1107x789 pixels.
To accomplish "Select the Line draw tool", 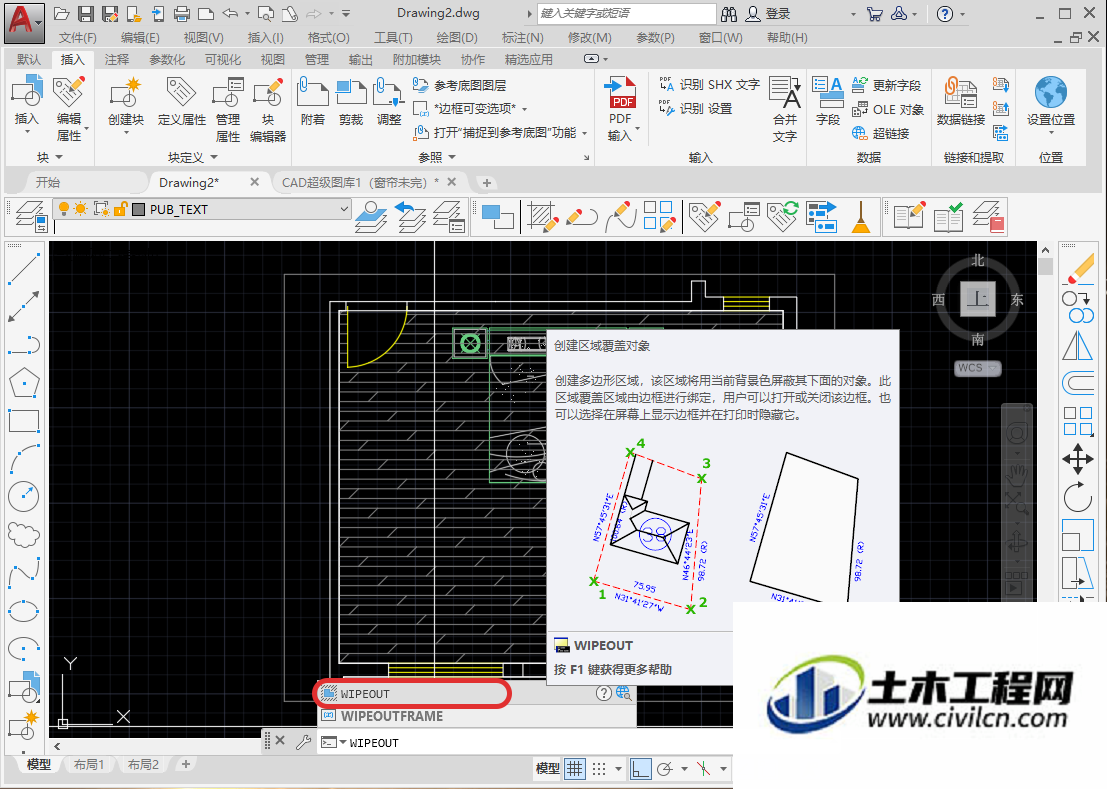I will [24, 268].
